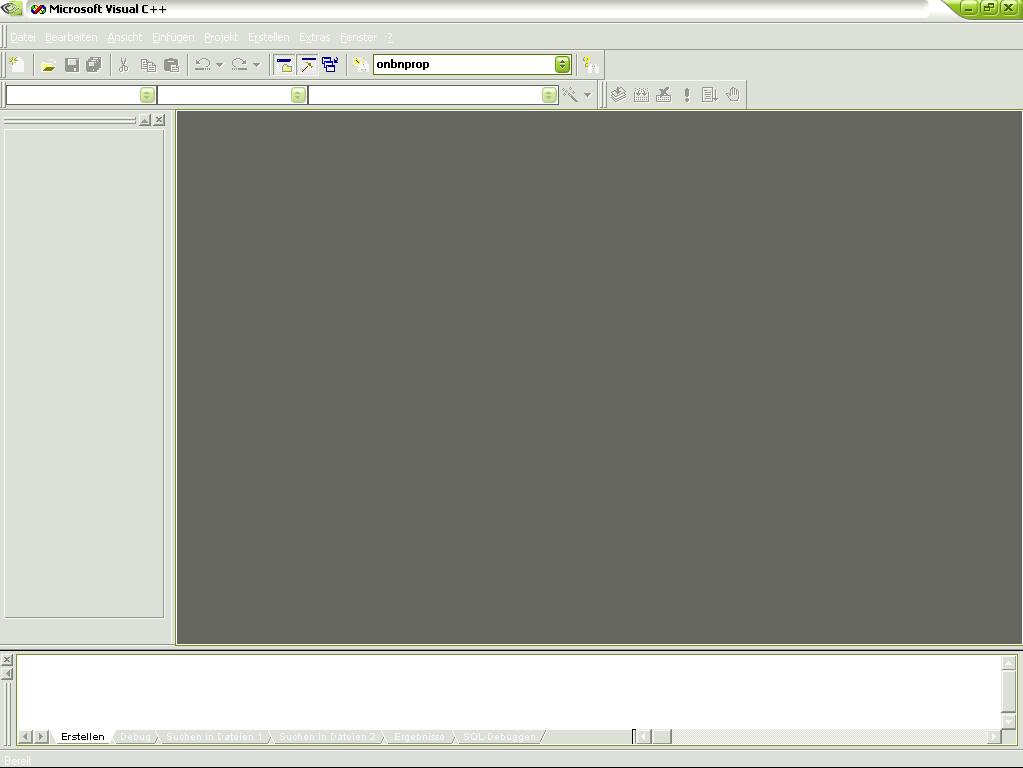Image resolution: width=1023 pixels, height=768 pixels.
Task: Click the Save All icon
Action: [x=94, y=65]
